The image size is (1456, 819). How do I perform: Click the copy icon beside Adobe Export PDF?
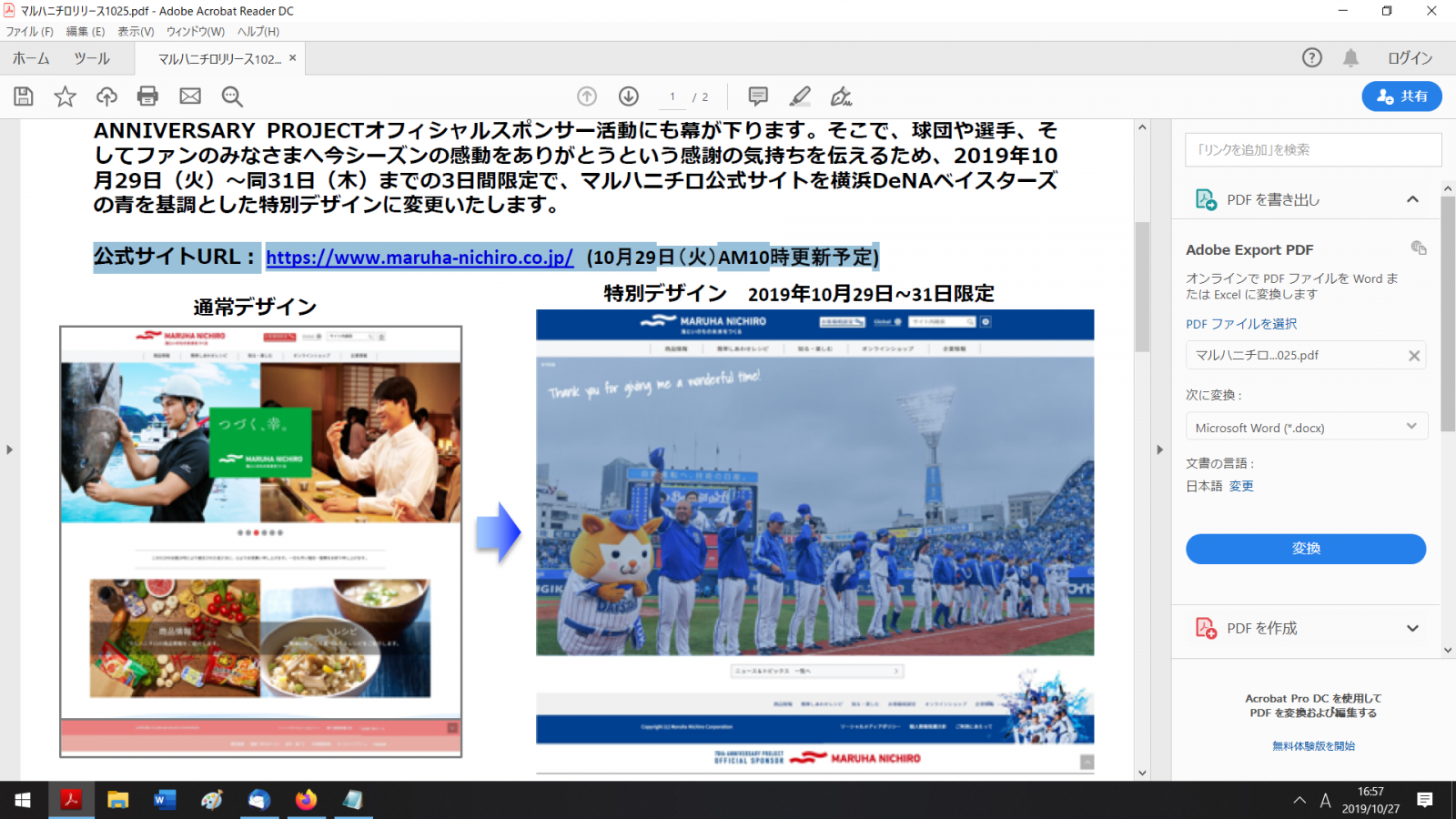coord(1419,248)
